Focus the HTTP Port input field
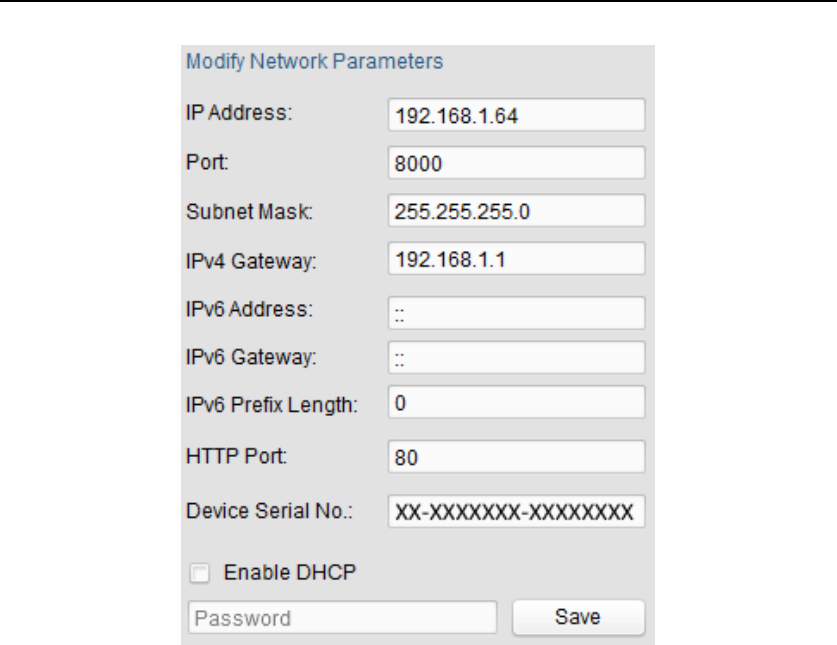The height and width of the screenshot is (645, 837). 516,458
